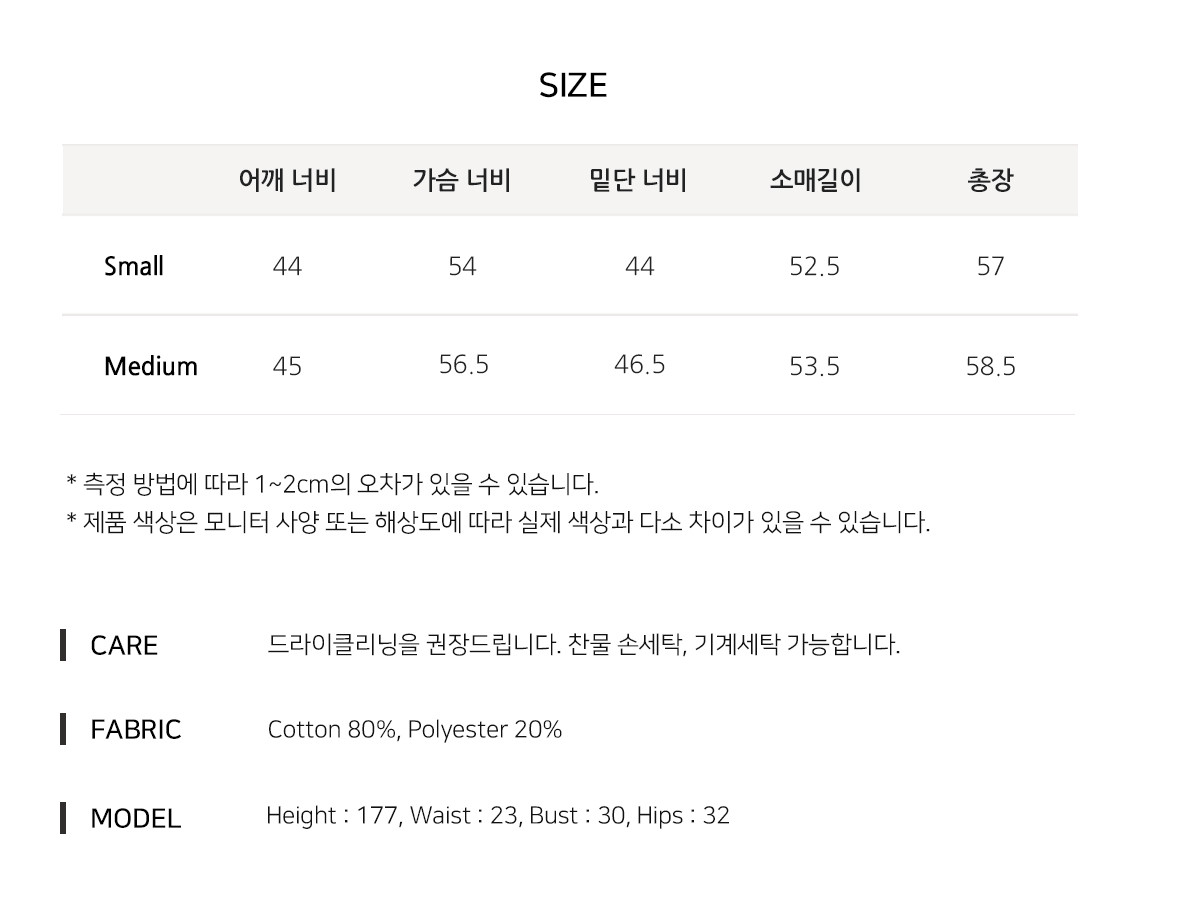Click Small total length value 57

point(990,267)
